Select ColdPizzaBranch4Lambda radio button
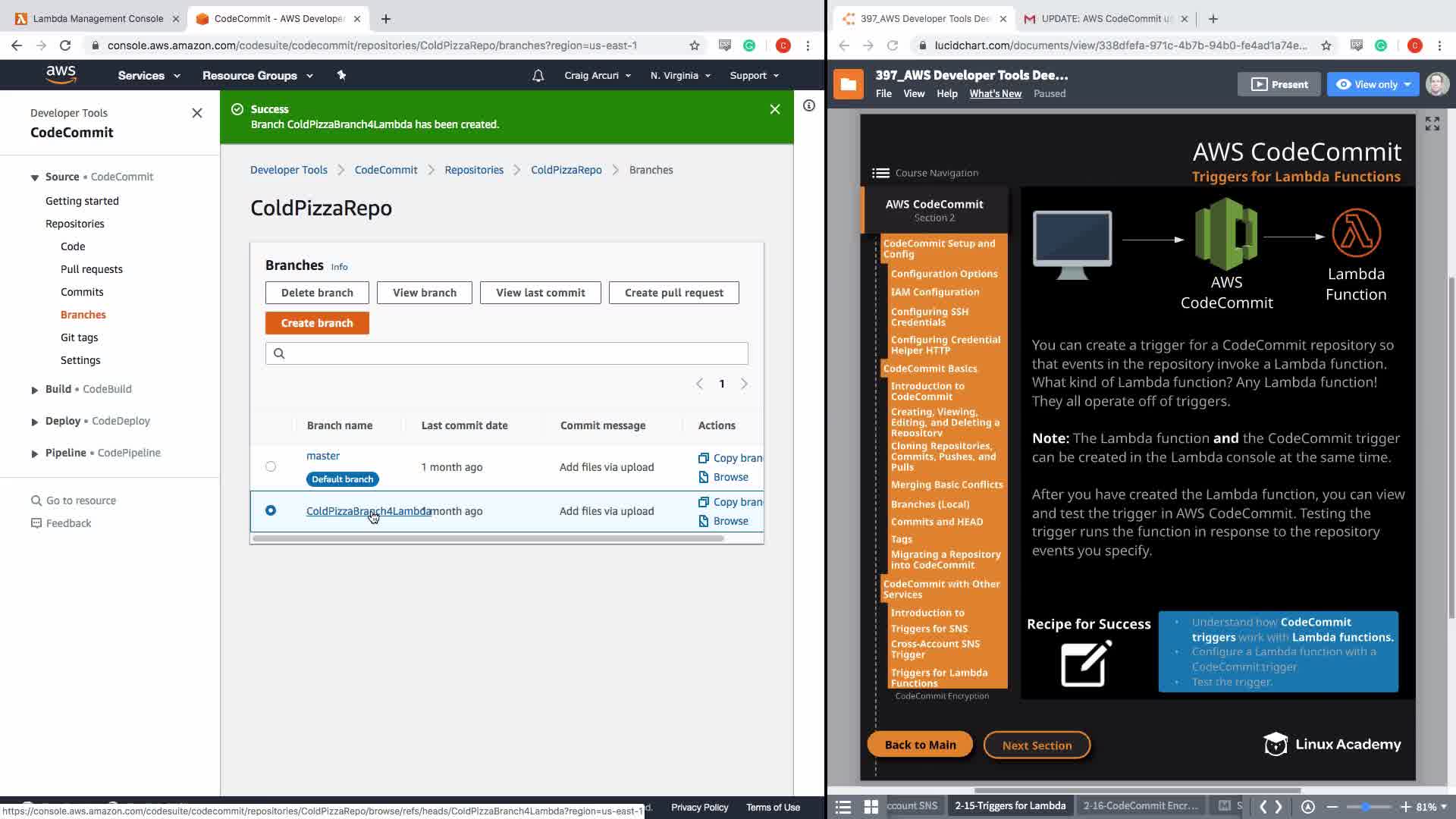The image size is (1456, 819). (271, 510)
